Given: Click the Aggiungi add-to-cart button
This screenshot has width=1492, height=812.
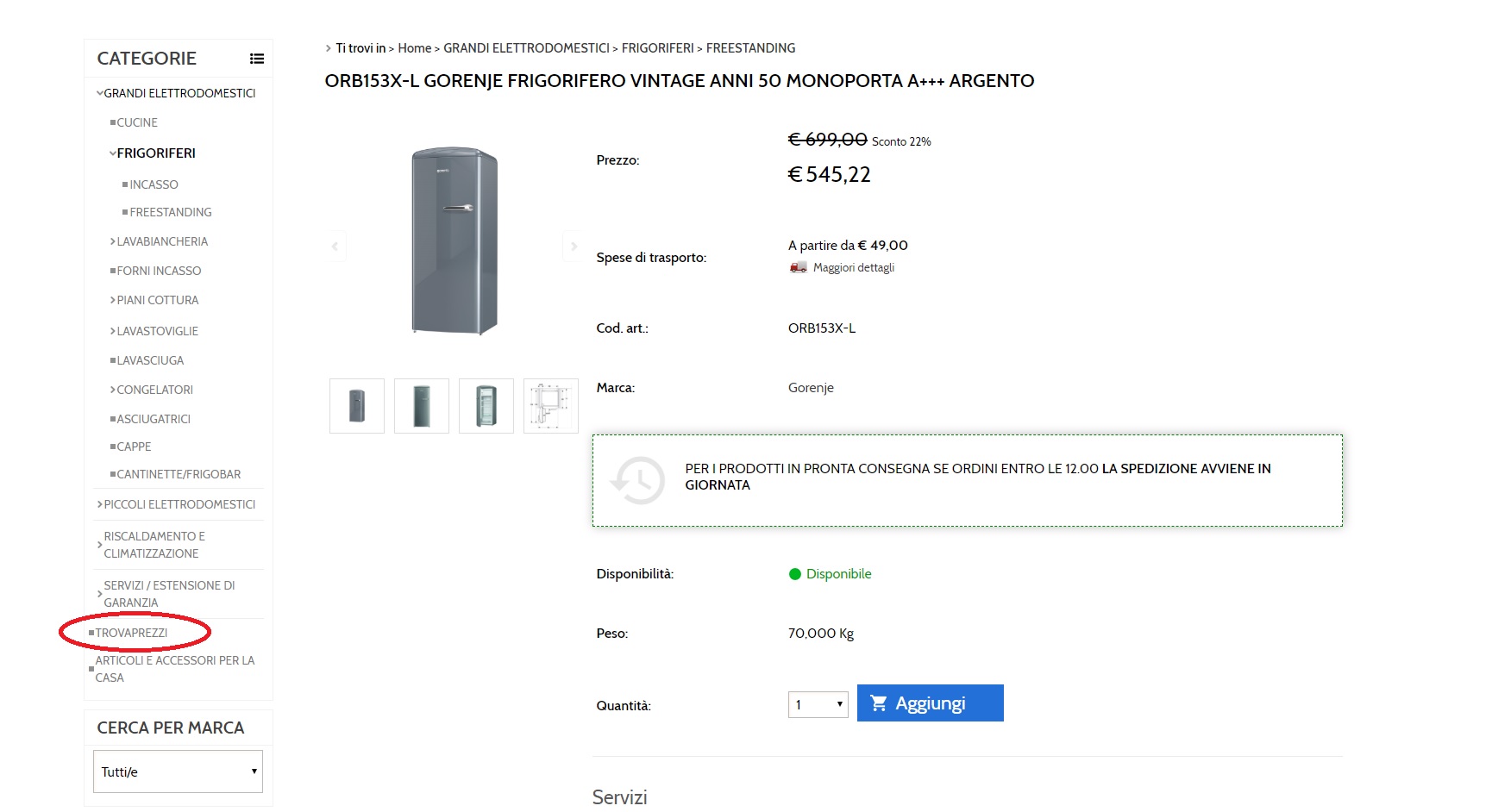Looking at the screenshot, I should click(x=930, y=703).
